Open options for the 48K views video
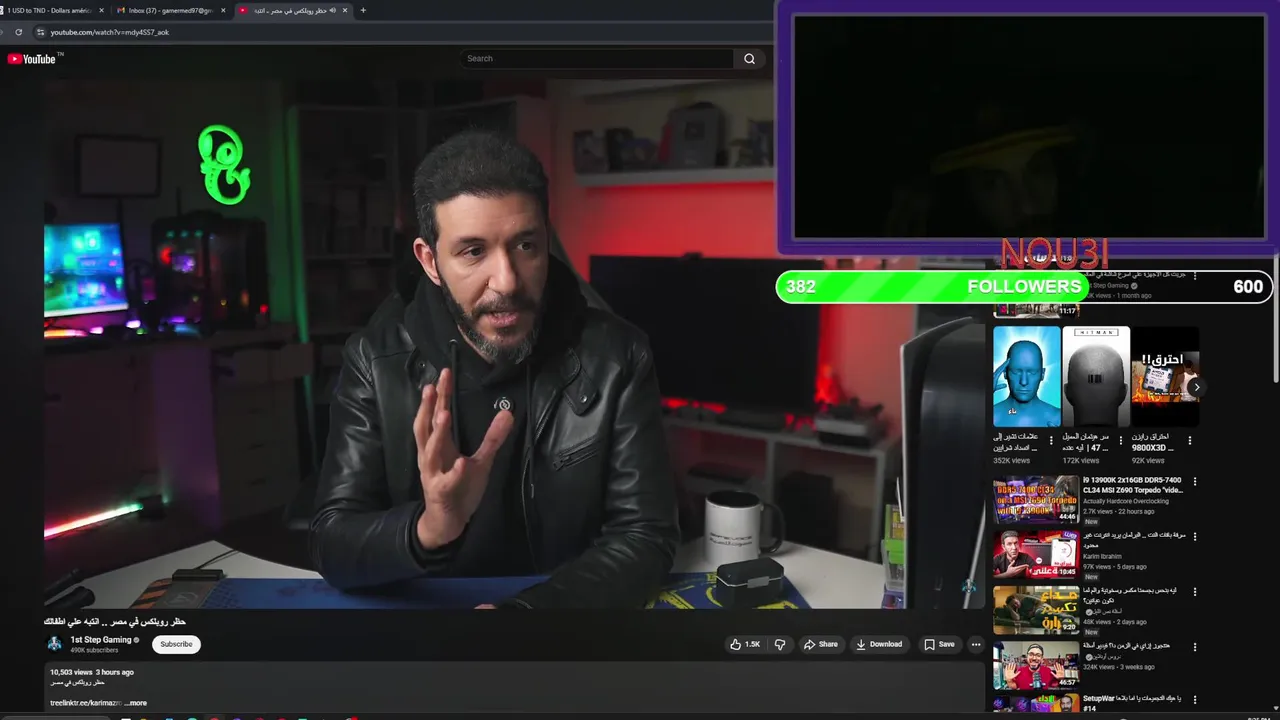 pyautogui.click(x=1194, y=591)
